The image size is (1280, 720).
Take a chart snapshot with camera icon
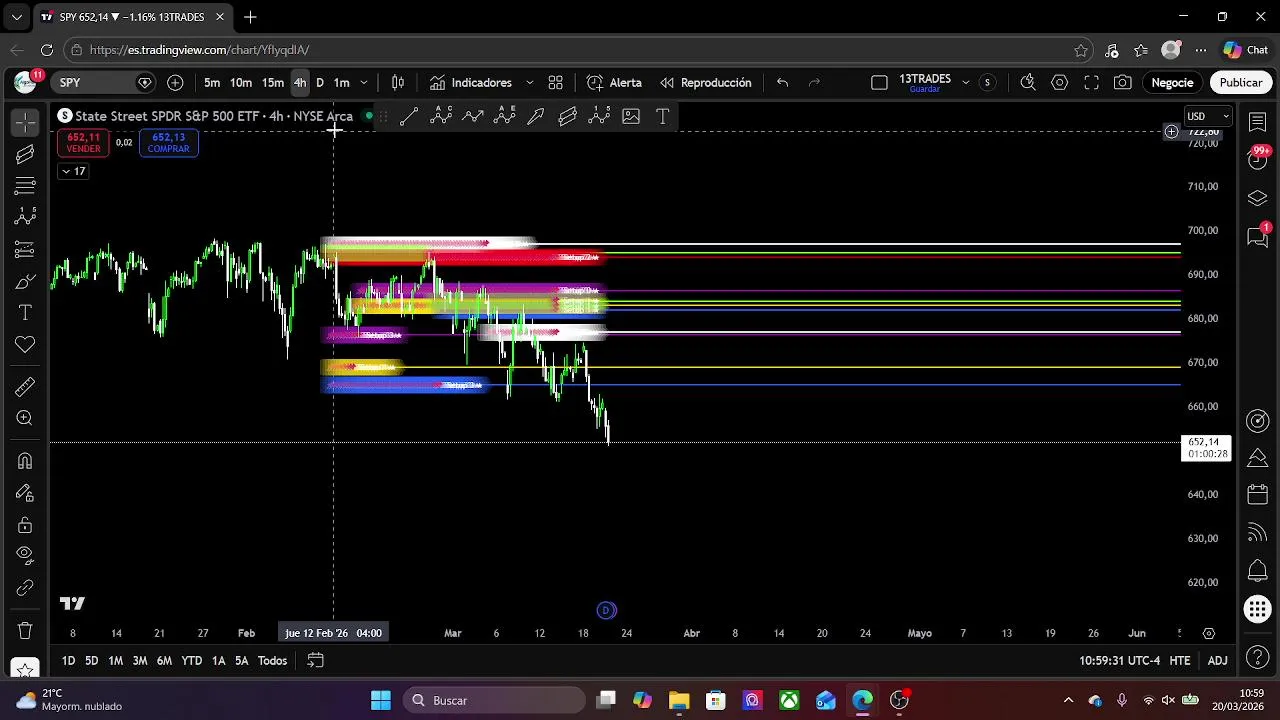click(x=1123, y=83)
